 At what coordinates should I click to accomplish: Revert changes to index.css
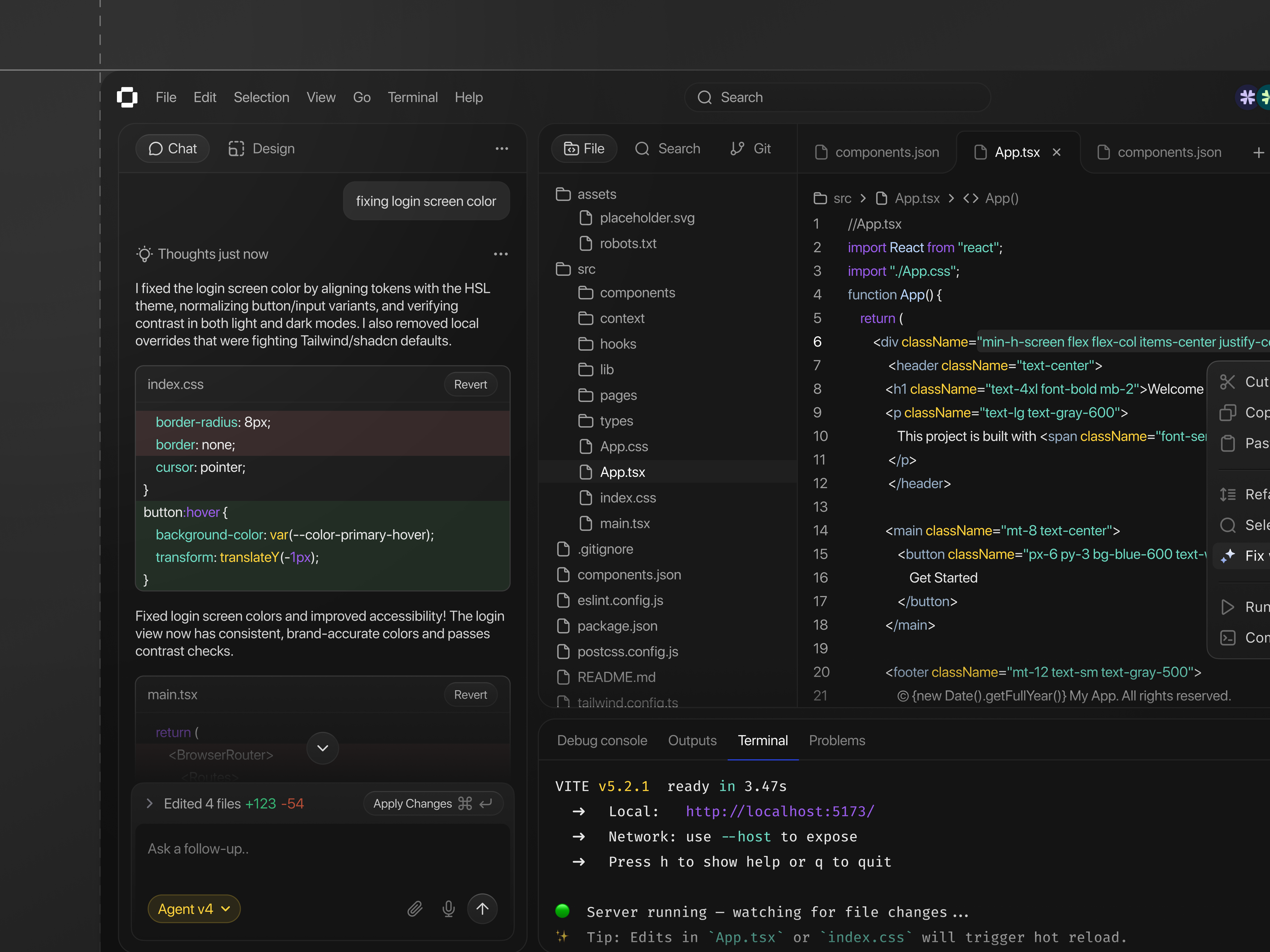click(470, 384)
